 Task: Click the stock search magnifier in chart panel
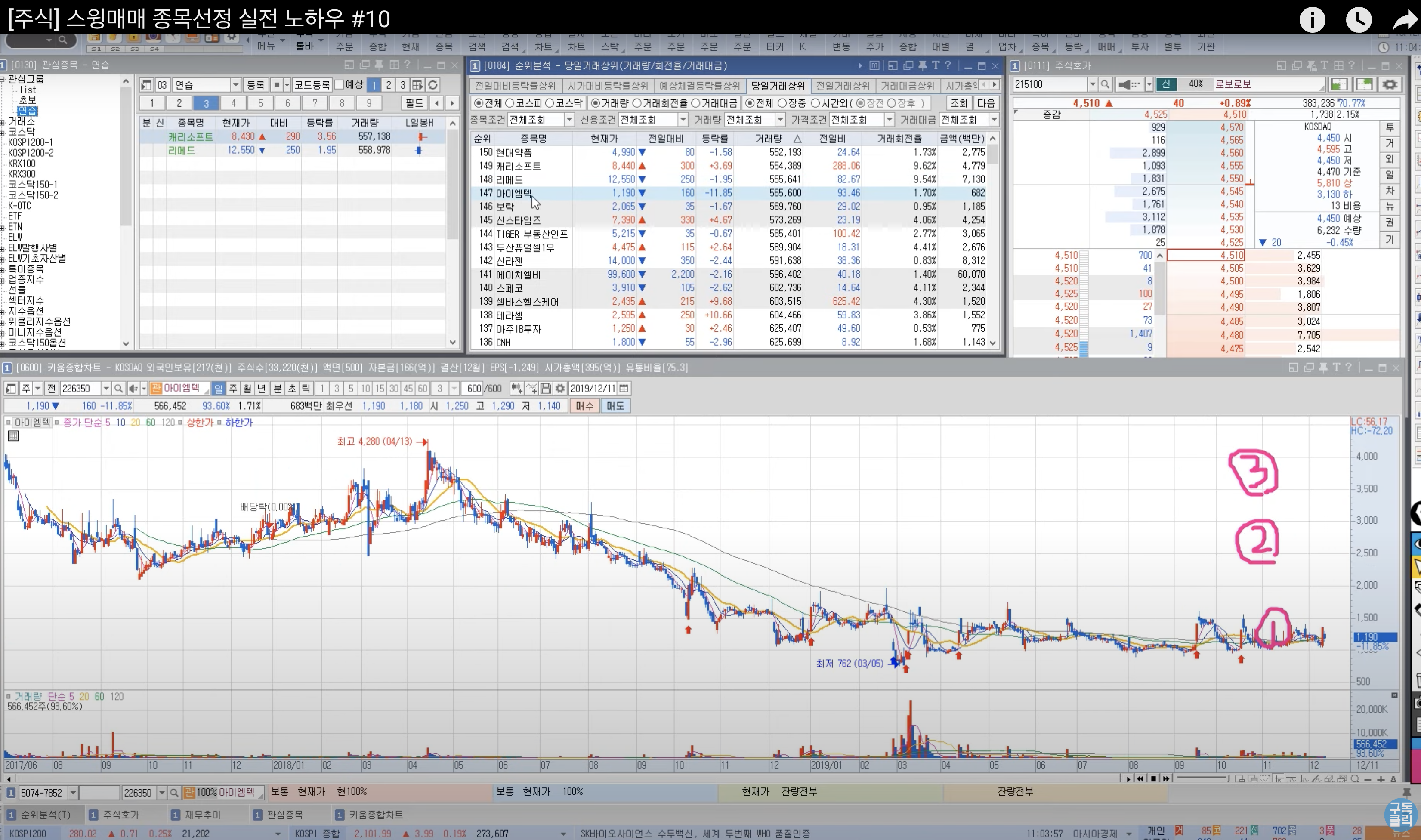coord(118,388)
